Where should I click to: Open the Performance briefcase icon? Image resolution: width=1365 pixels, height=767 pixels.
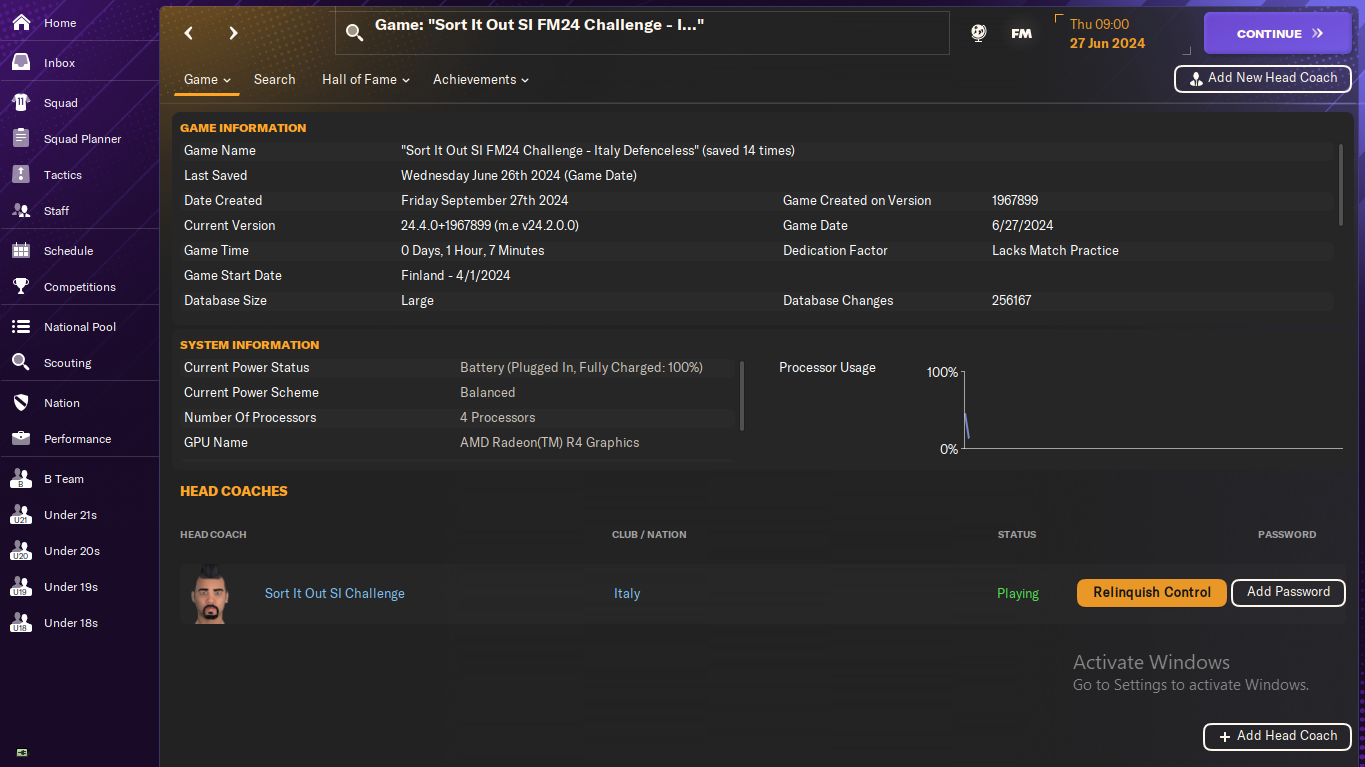click(x=21, y=439)
